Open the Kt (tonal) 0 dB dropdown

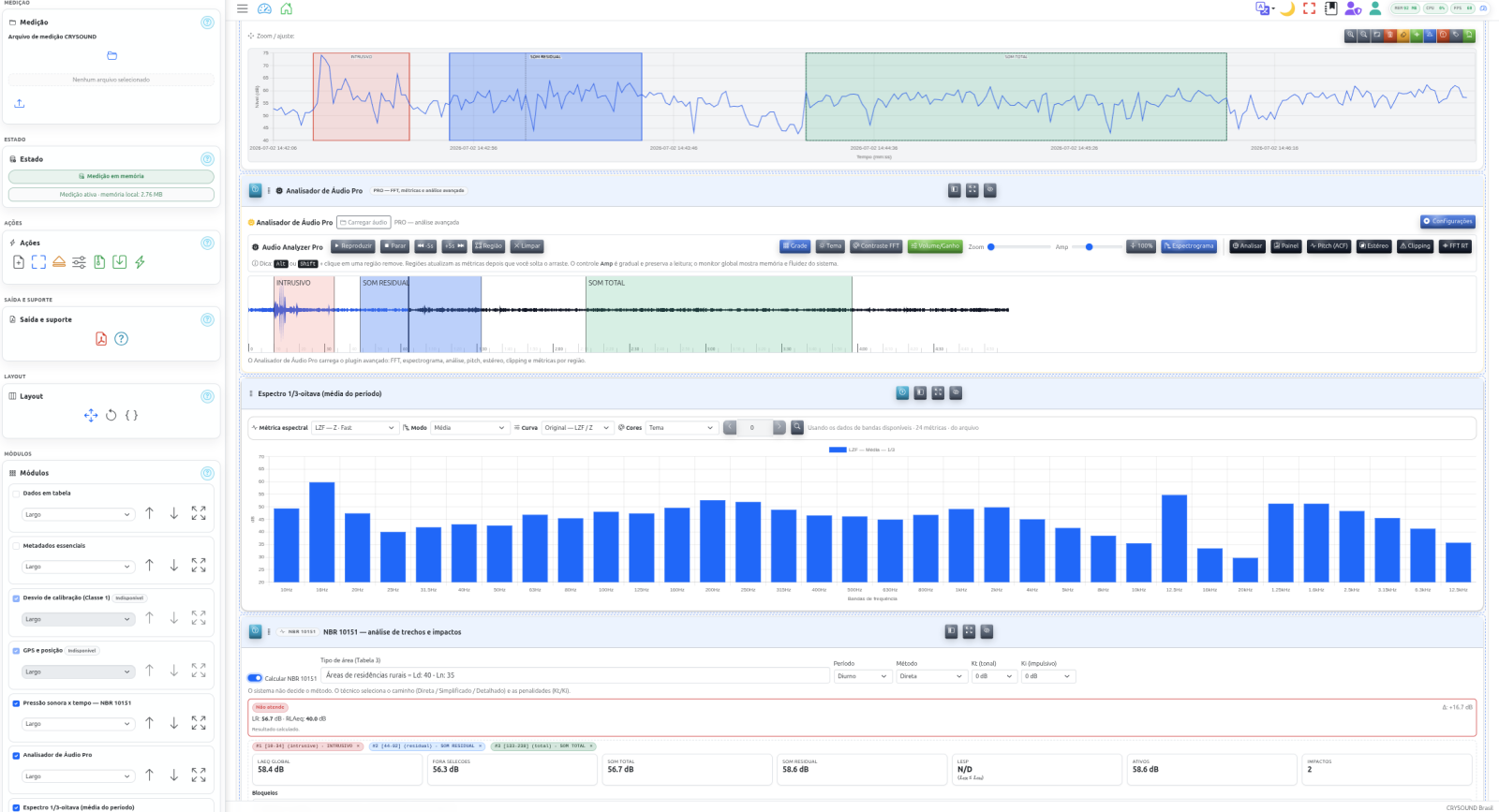(994, 676)
